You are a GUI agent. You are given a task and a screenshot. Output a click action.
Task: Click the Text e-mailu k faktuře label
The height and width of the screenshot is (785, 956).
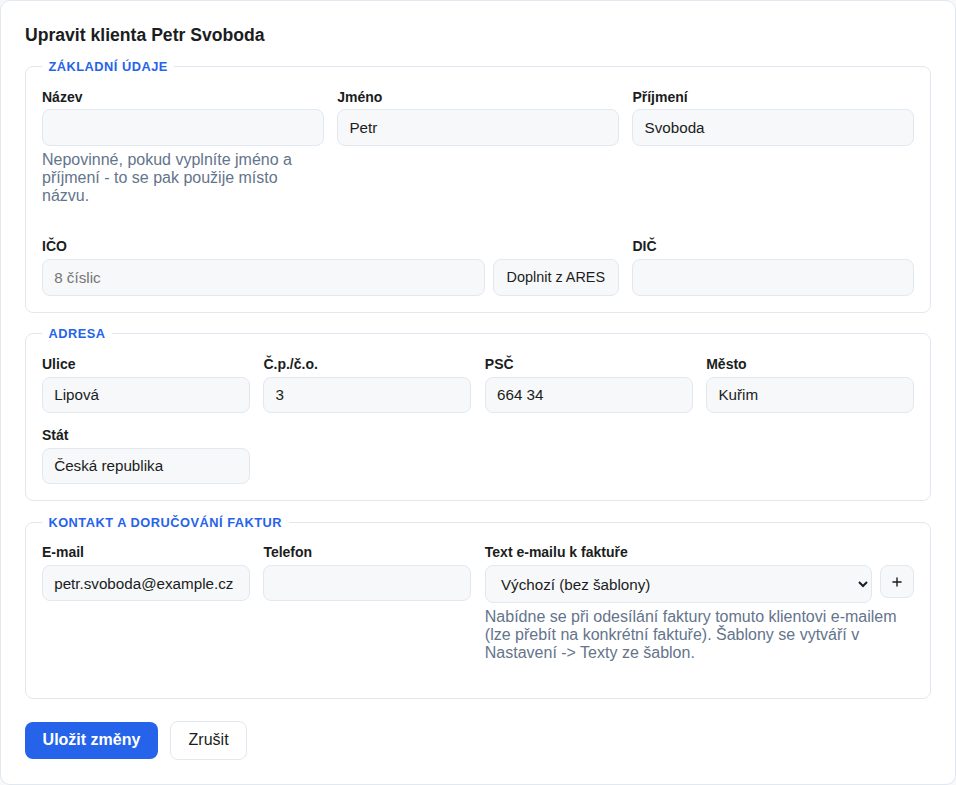[x=556, y=552]
